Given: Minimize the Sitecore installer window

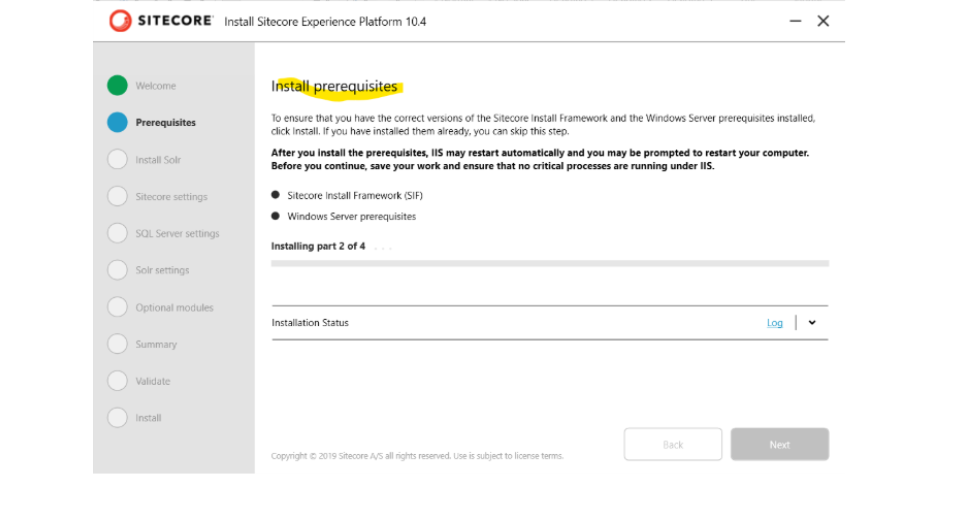Looking at the screenshot, I should 795,21.
